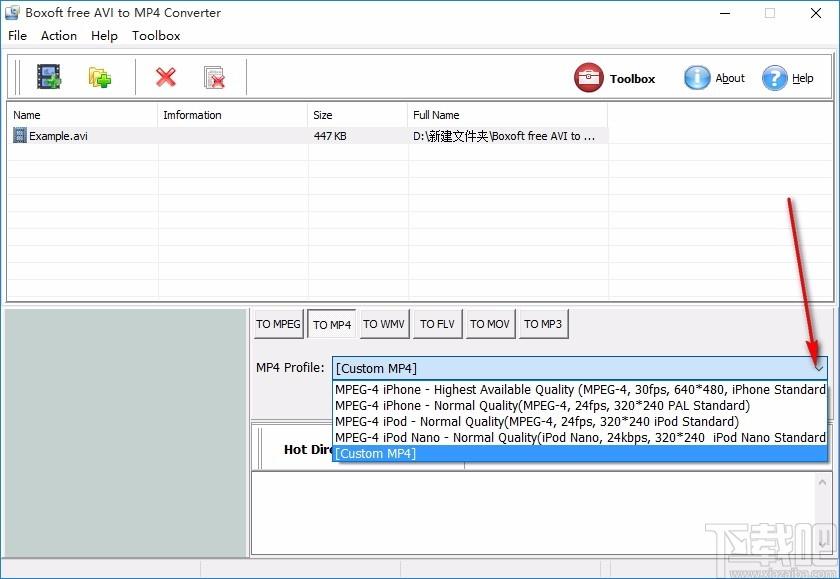Open the Action menu
Image resolution: width=840 pixels, height=579 pixels.
tap(59, 36)
